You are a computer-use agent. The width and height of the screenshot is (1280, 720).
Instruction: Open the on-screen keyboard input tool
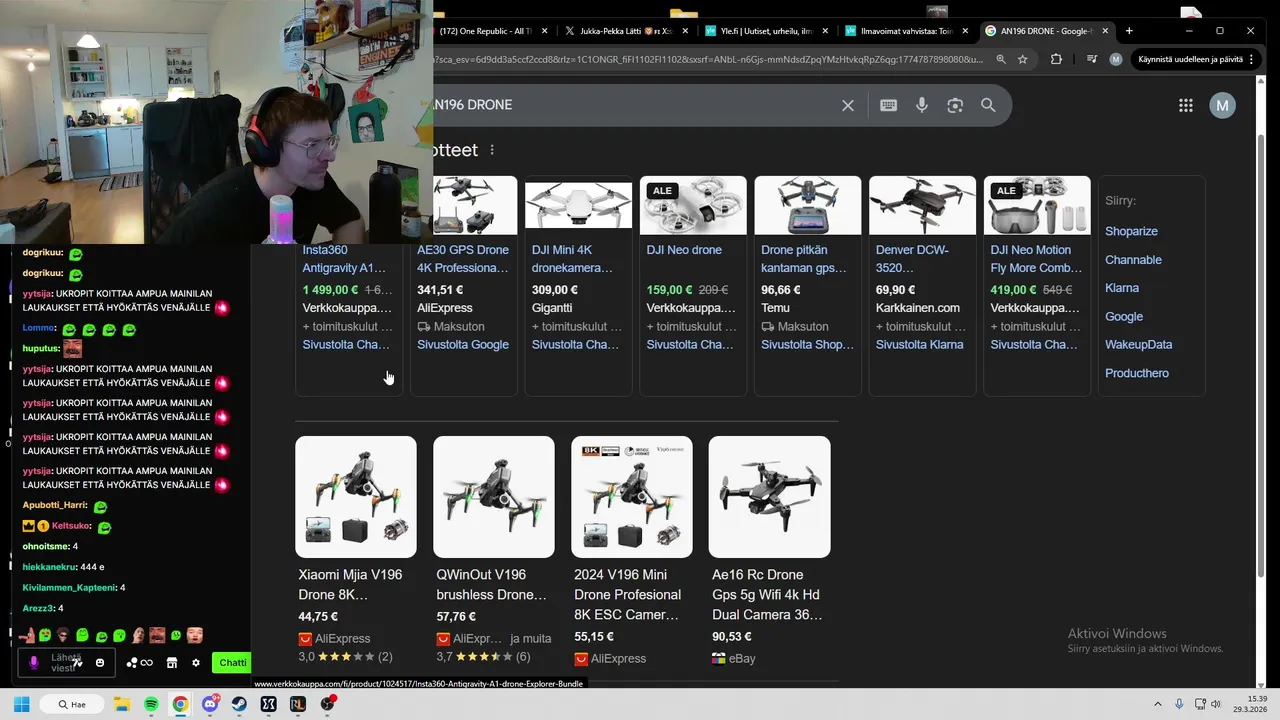tap(888, 105)
